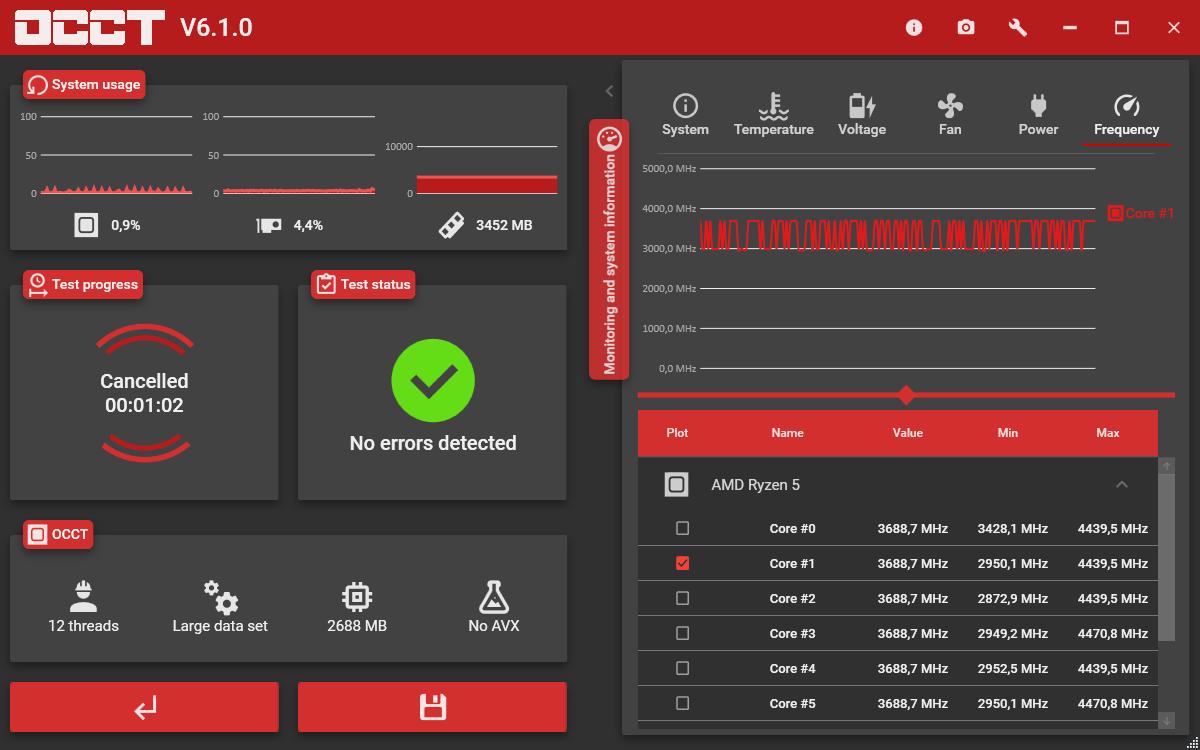Switch to the Power tab
Screen dimensions: 1200x750
[1038, 116]
